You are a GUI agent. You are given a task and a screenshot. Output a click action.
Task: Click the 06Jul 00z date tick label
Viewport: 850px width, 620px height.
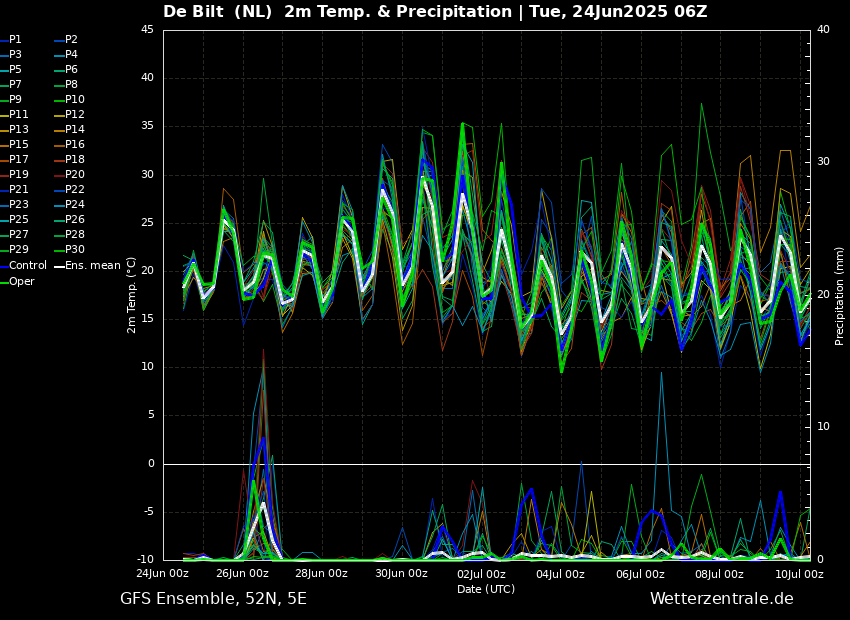tap(640, 574)
